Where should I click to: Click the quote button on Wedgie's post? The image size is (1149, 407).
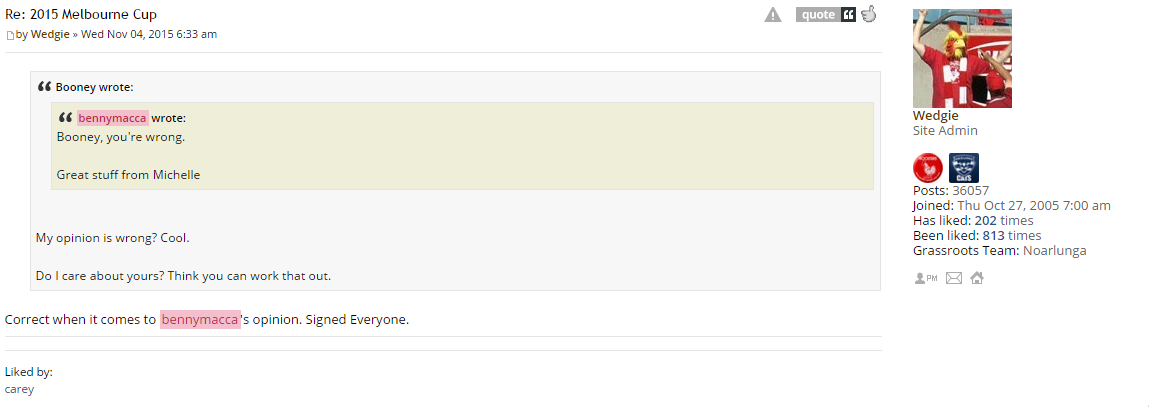826,15
